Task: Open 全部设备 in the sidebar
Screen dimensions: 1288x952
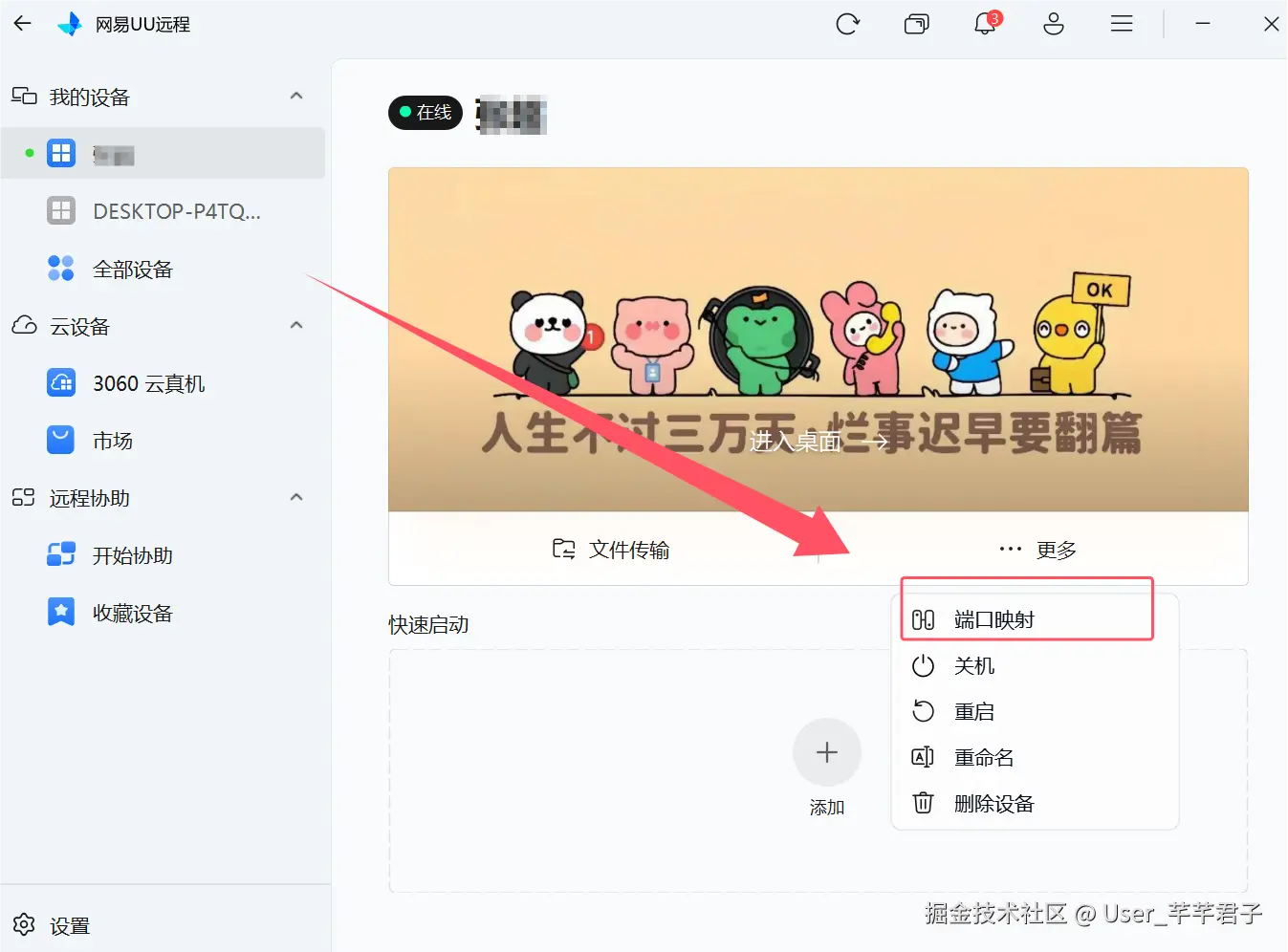Action: pos(163,269)
